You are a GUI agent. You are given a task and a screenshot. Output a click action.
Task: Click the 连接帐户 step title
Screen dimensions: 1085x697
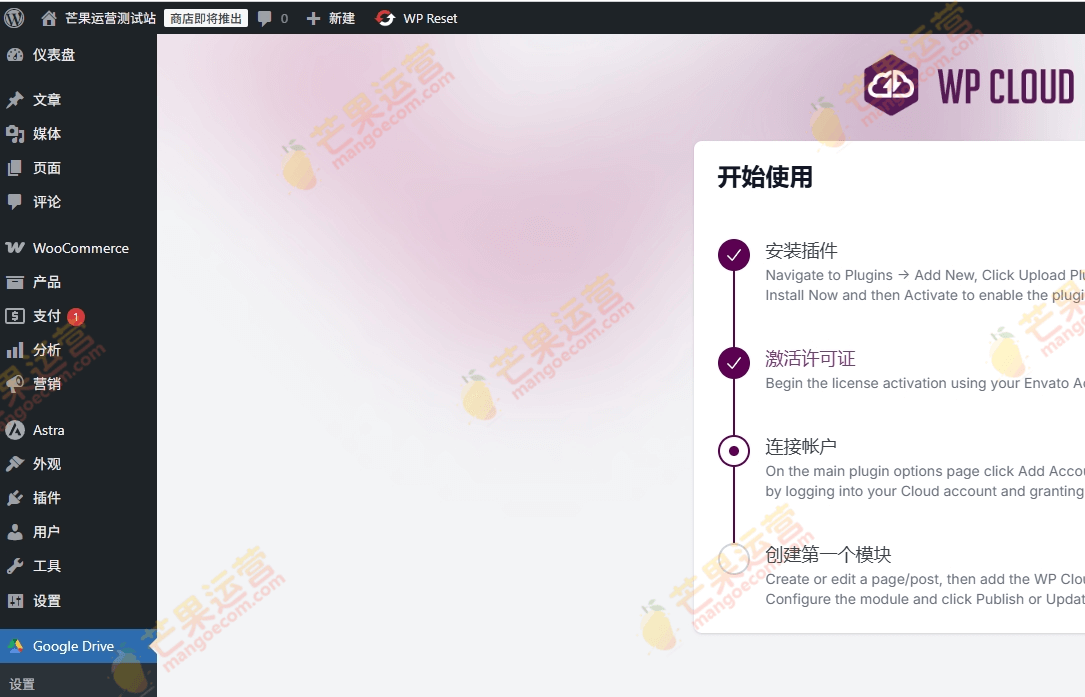(801, 446)
